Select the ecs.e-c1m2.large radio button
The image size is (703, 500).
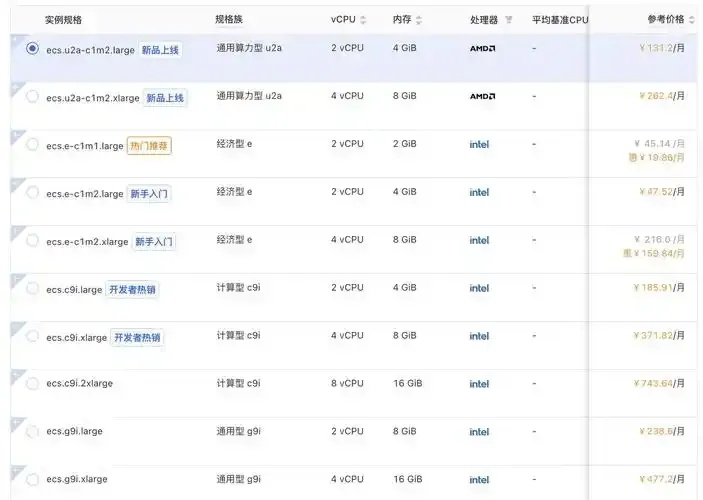click(32, 192)
